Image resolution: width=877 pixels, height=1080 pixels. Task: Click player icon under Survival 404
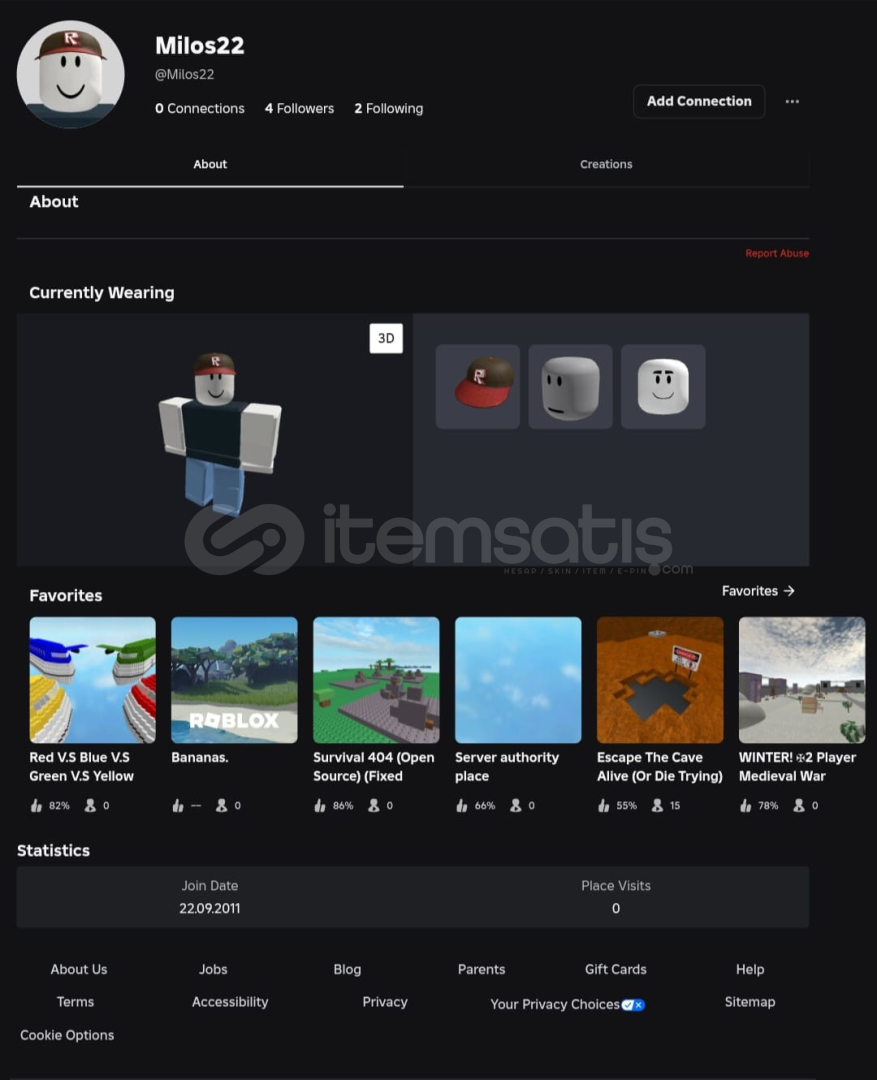[x=373, y=805]
